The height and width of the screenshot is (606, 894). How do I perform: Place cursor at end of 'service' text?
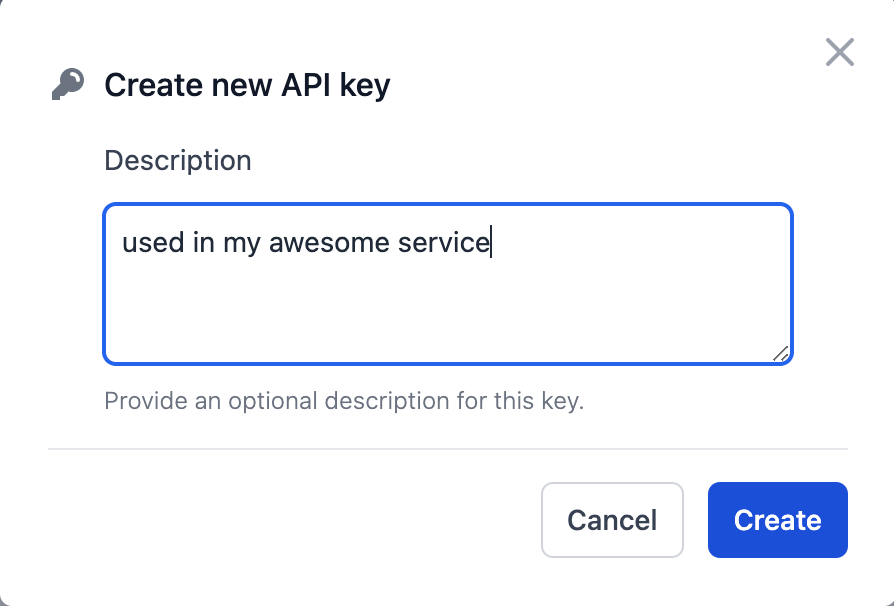491,242
